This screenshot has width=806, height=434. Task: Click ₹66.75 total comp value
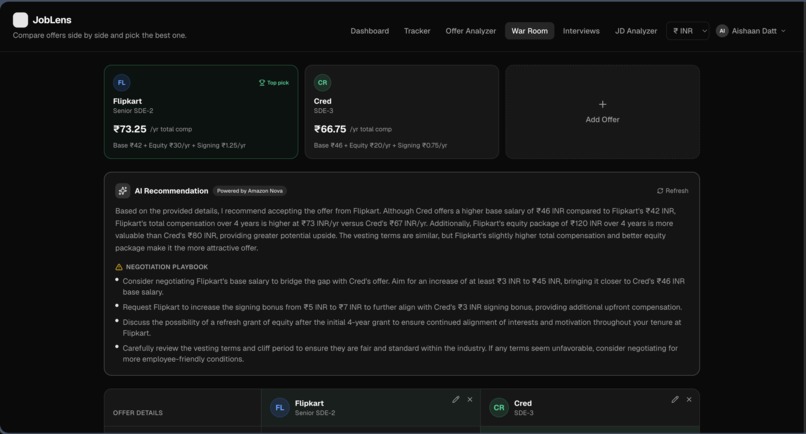(330, 129)
